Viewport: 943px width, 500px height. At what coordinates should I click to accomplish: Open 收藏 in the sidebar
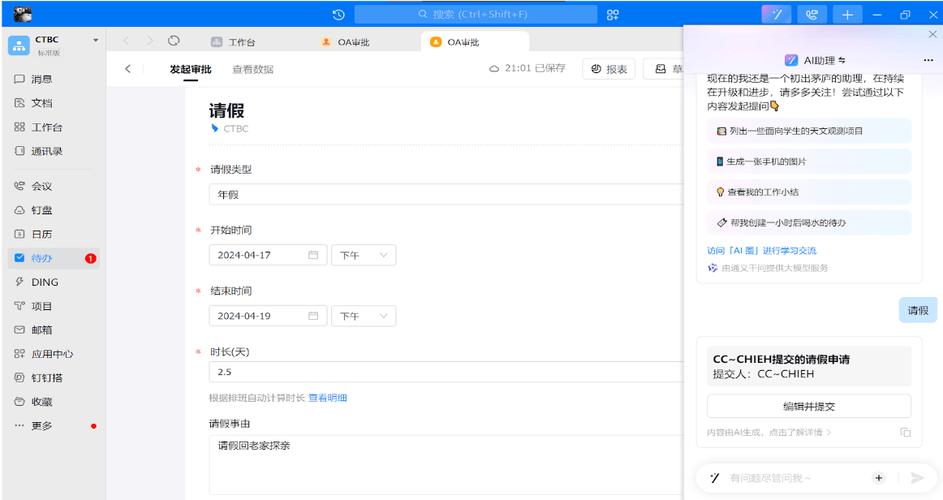[x=54, y=402]
